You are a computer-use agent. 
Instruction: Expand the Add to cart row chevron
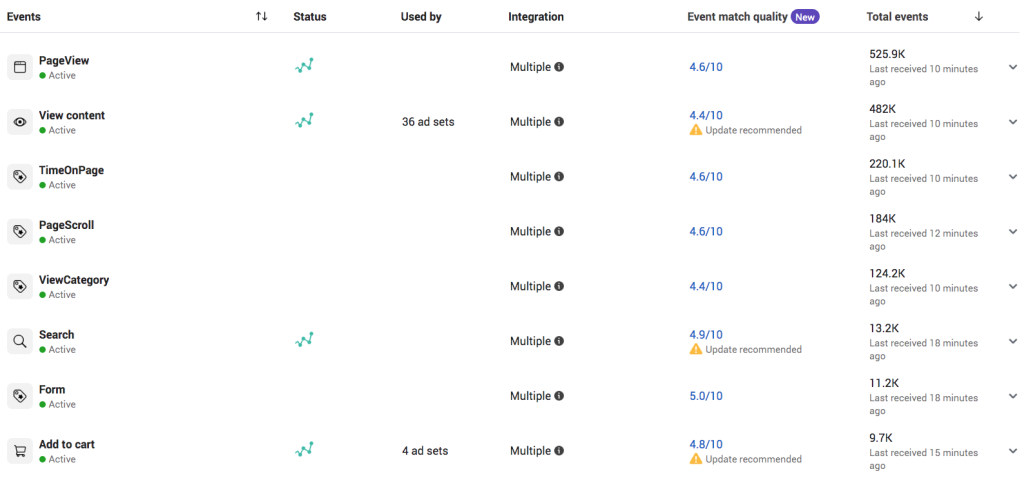(x=1013, y=451)
